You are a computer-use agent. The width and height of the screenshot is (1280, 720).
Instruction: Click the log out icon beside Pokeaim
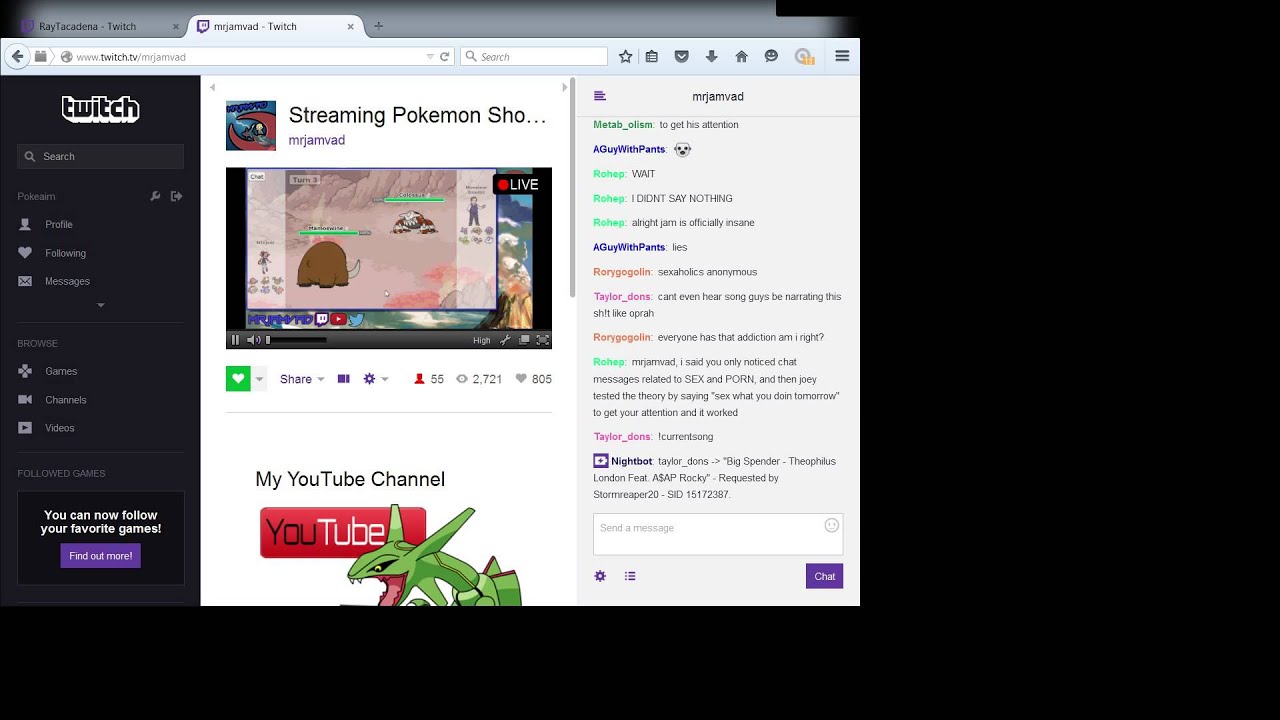177,196
